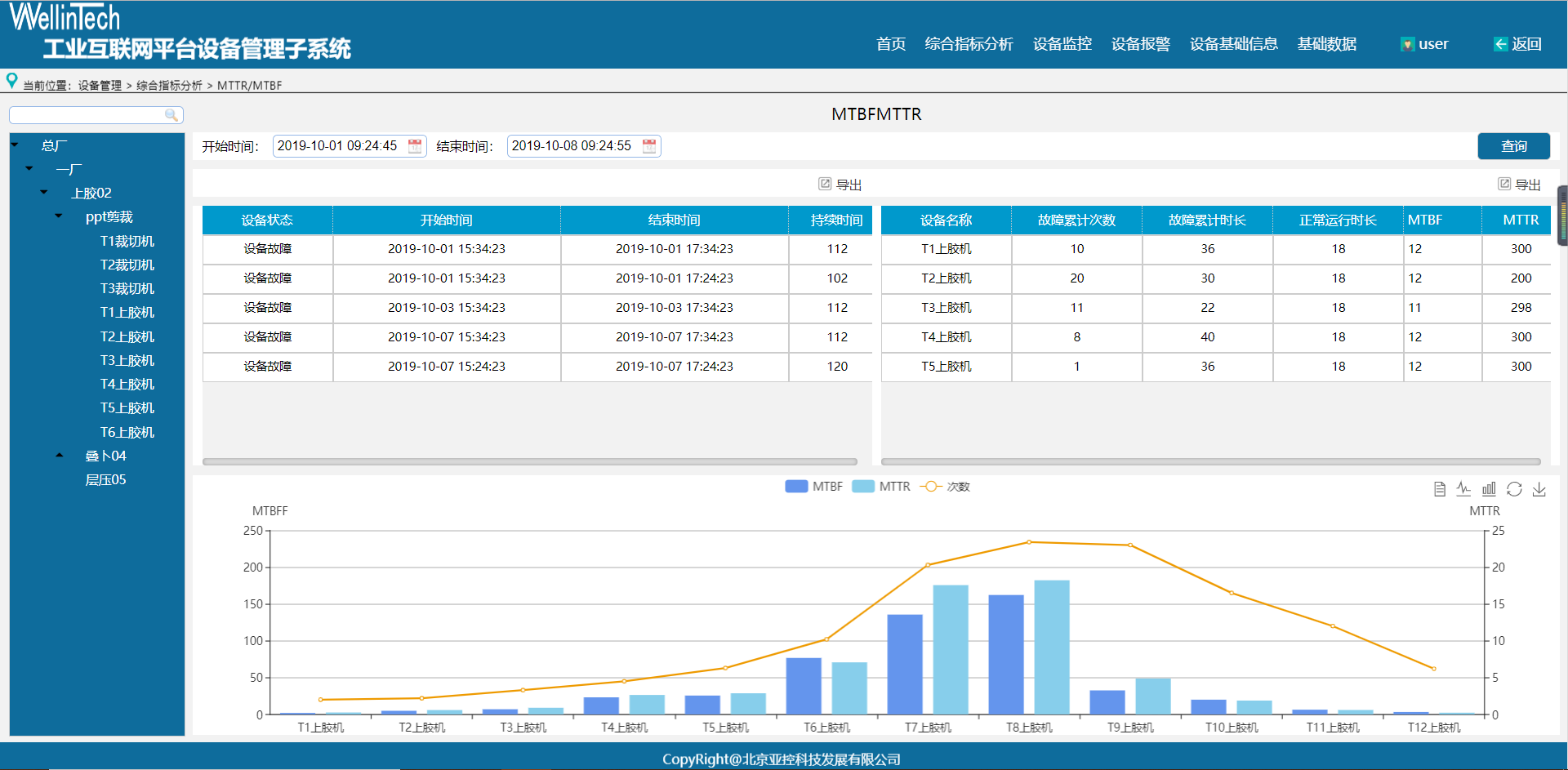
Task: Open end time calendar picker
Action: pos(649,146)
